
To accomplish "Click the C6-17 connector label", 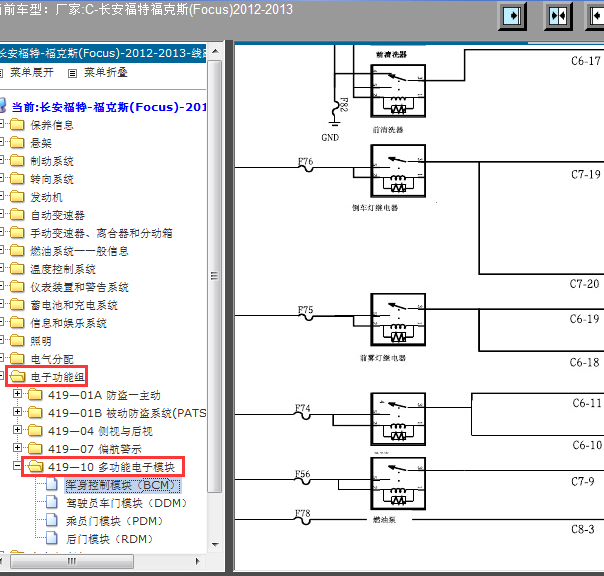I will pos(586,61).
